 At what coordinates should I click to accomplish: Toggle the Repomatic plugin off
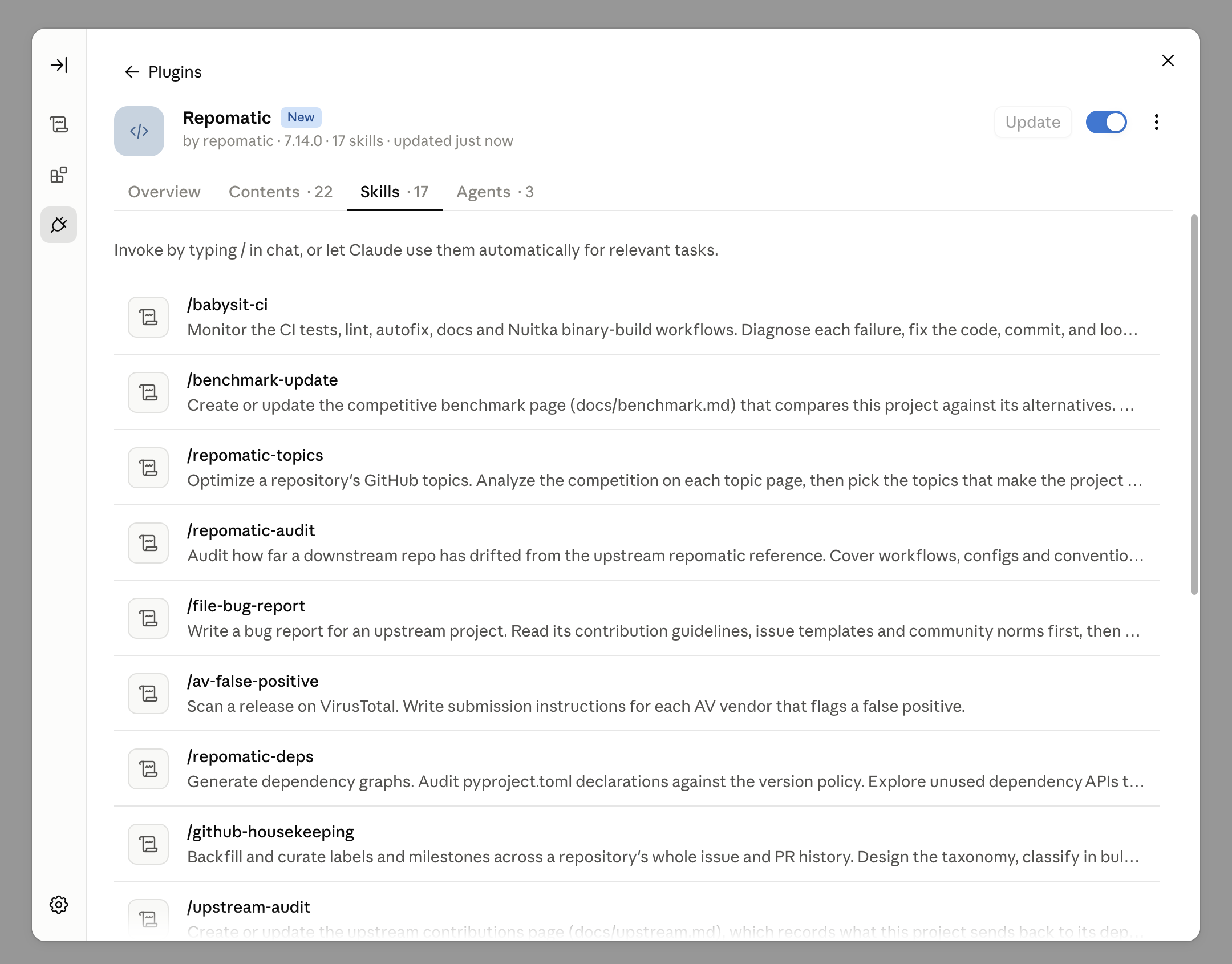[1107, 122]
